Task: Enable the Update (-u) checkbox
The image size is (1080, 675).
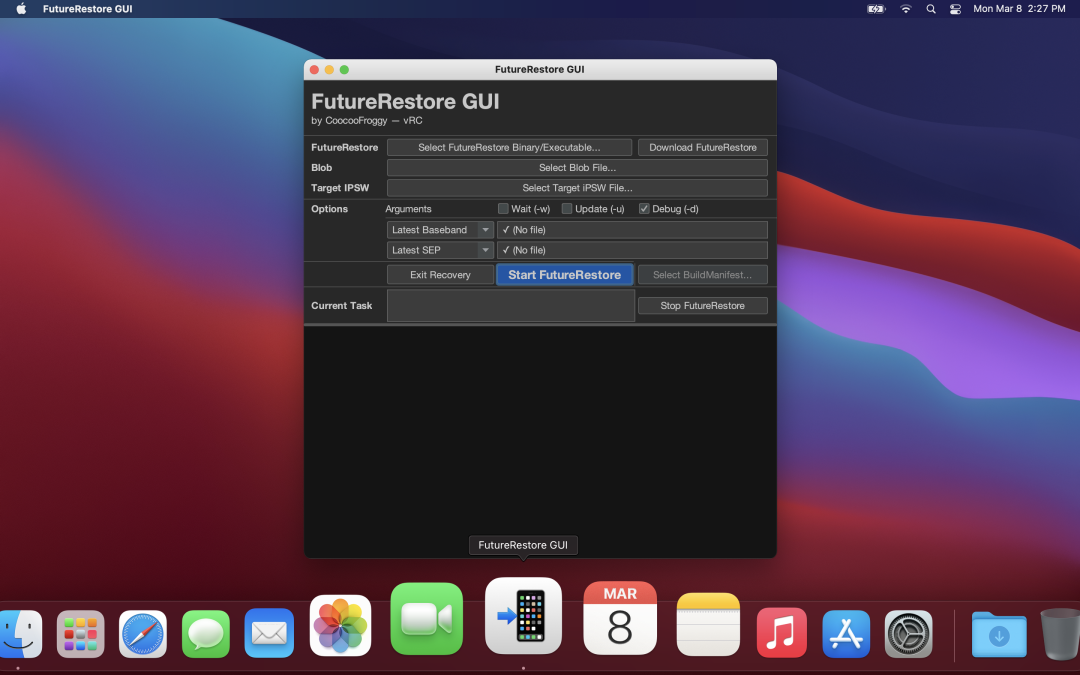Action: pyautogui.click(x=567, y=209)
